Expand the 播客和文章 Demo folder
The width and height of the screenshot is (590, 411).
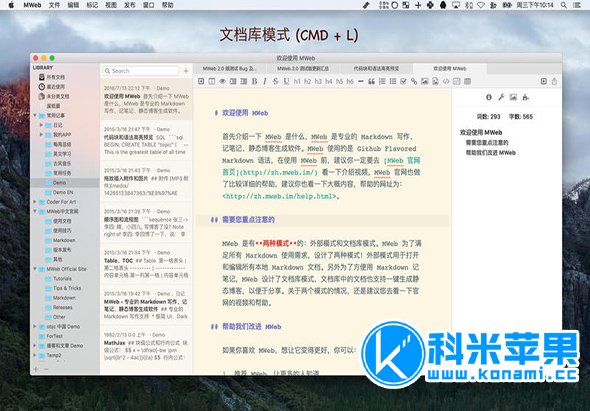(35, 346)
